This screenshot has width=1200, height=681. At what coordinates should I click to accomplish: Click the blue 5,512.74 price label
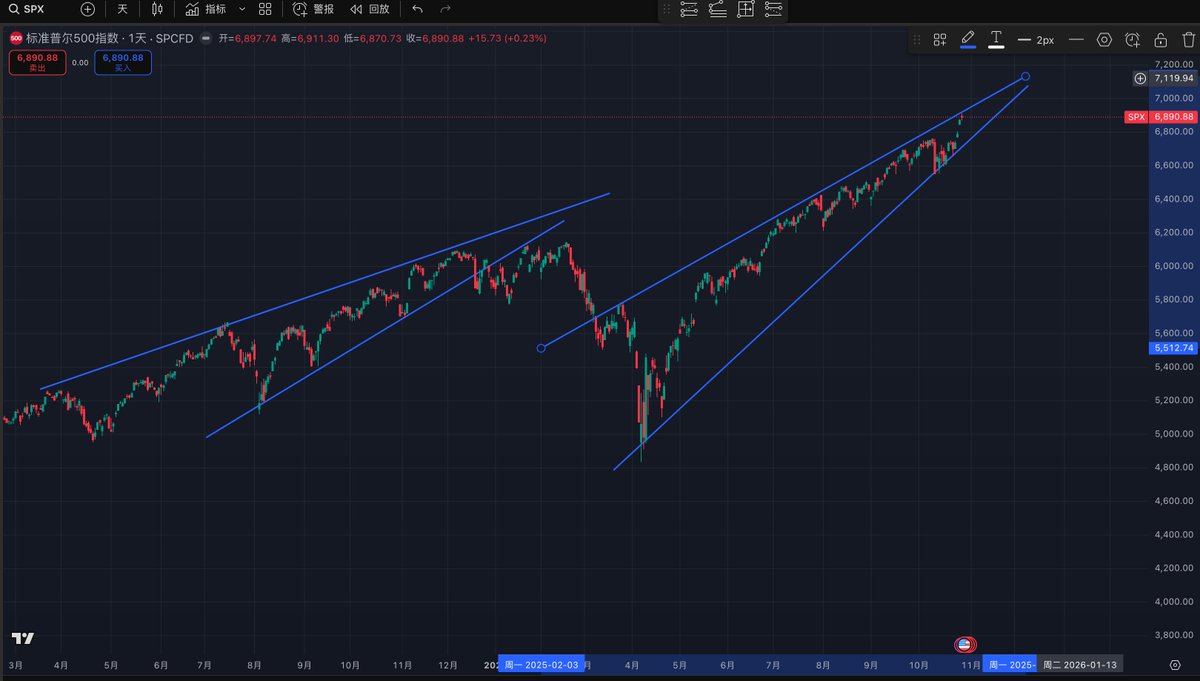(x=1173, y=348)
